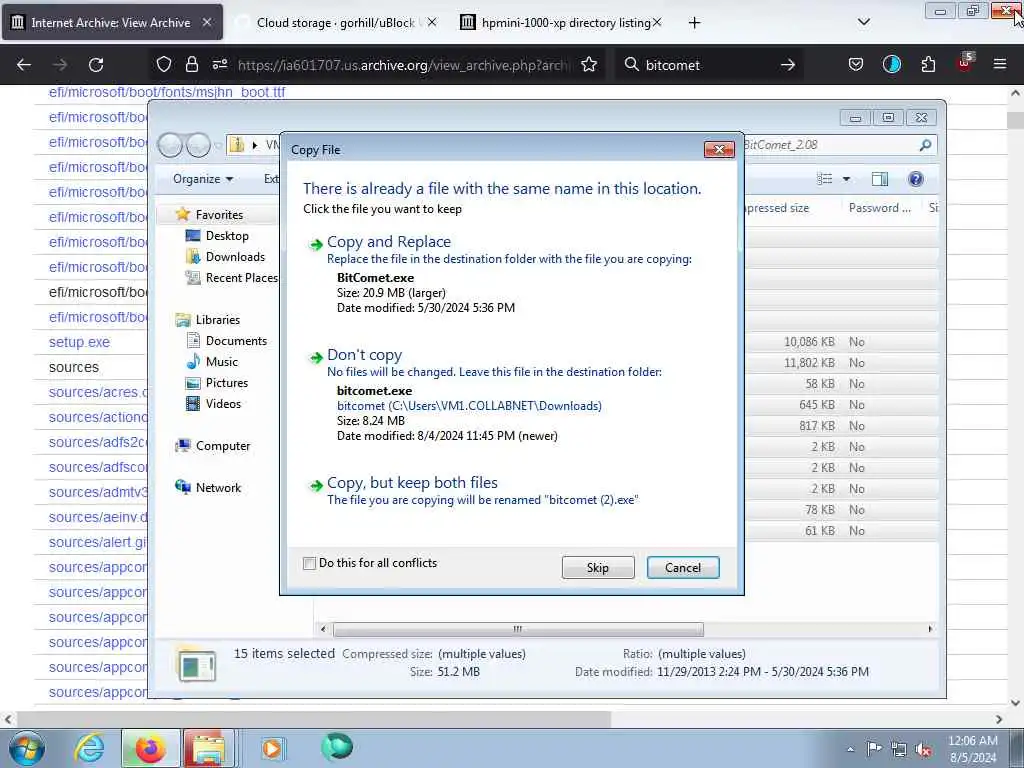Choose Copy and Replace option
1024x768 pixels.
click(389, 242)
